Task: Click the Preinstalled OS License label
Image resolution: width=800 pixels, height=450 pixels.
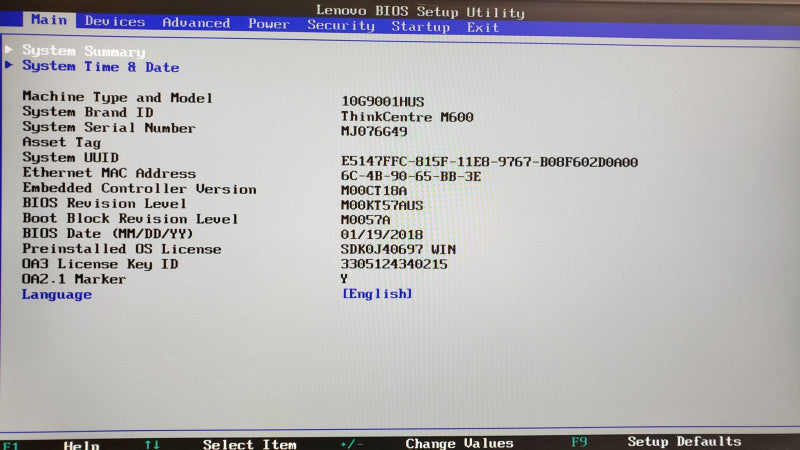Action: tap(121, 248)
